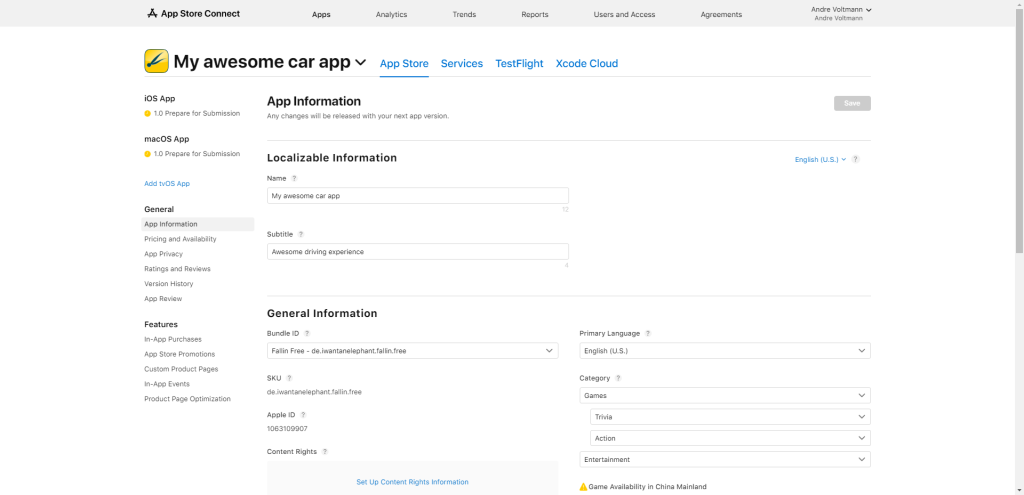Open Custom Product Pages in sidebar
1024x495 pixels.
click(x=182, y=370)
